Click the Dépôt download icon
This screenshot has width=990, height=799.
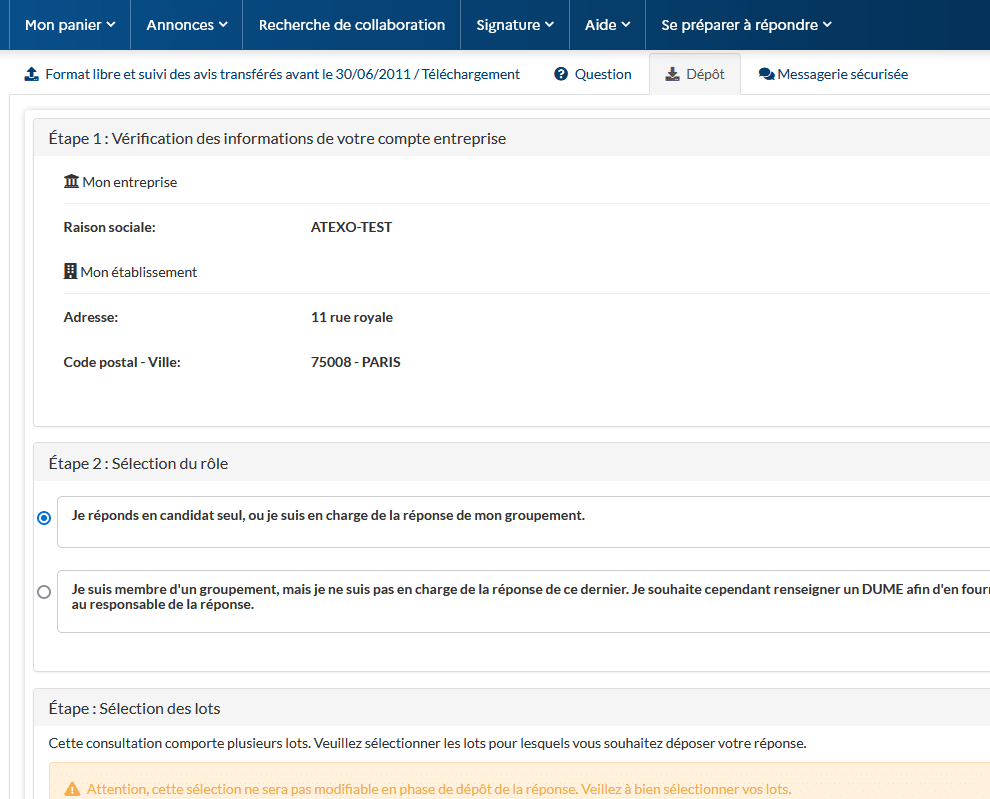[672, 74]
